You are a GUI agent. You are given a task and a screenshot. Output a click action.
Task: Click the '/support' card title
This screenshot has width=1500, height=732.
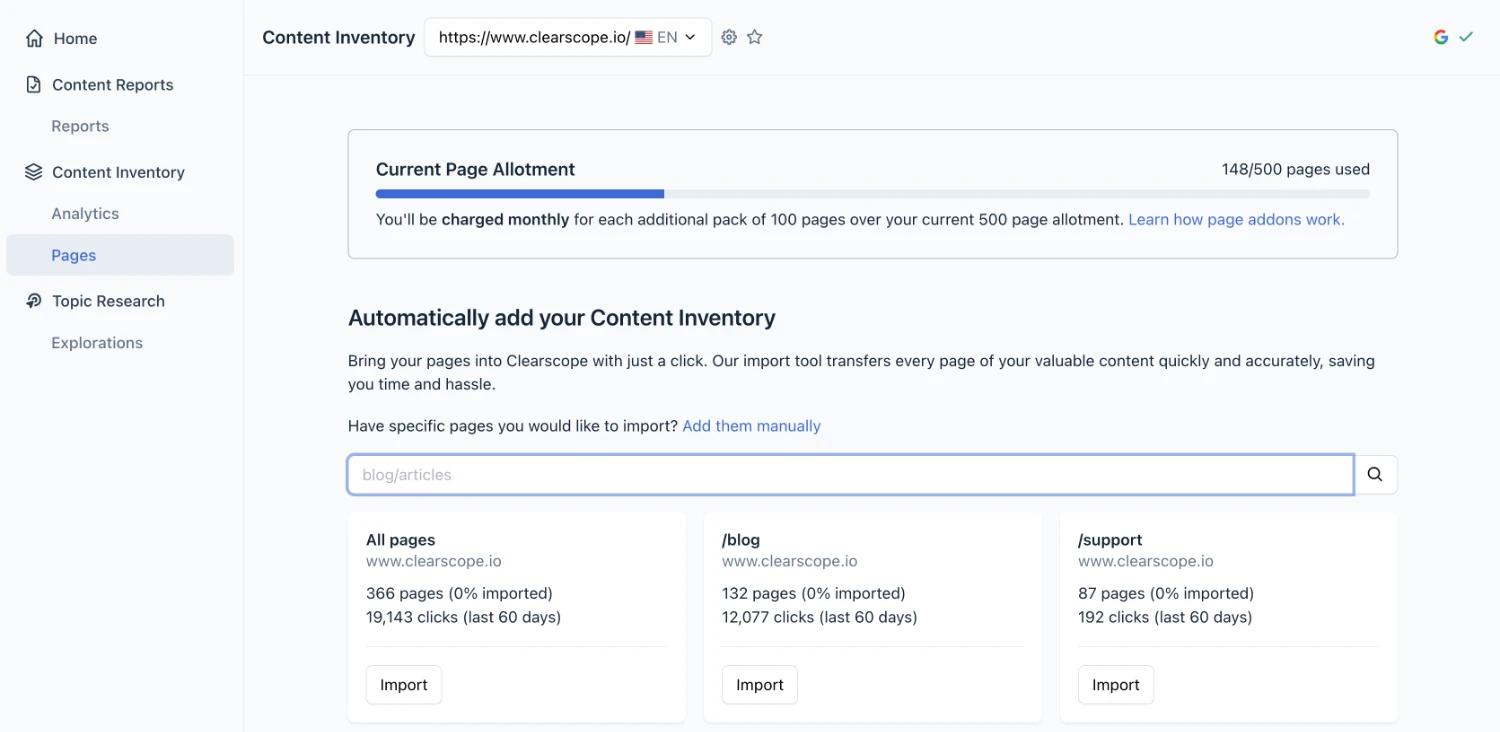1110,540
